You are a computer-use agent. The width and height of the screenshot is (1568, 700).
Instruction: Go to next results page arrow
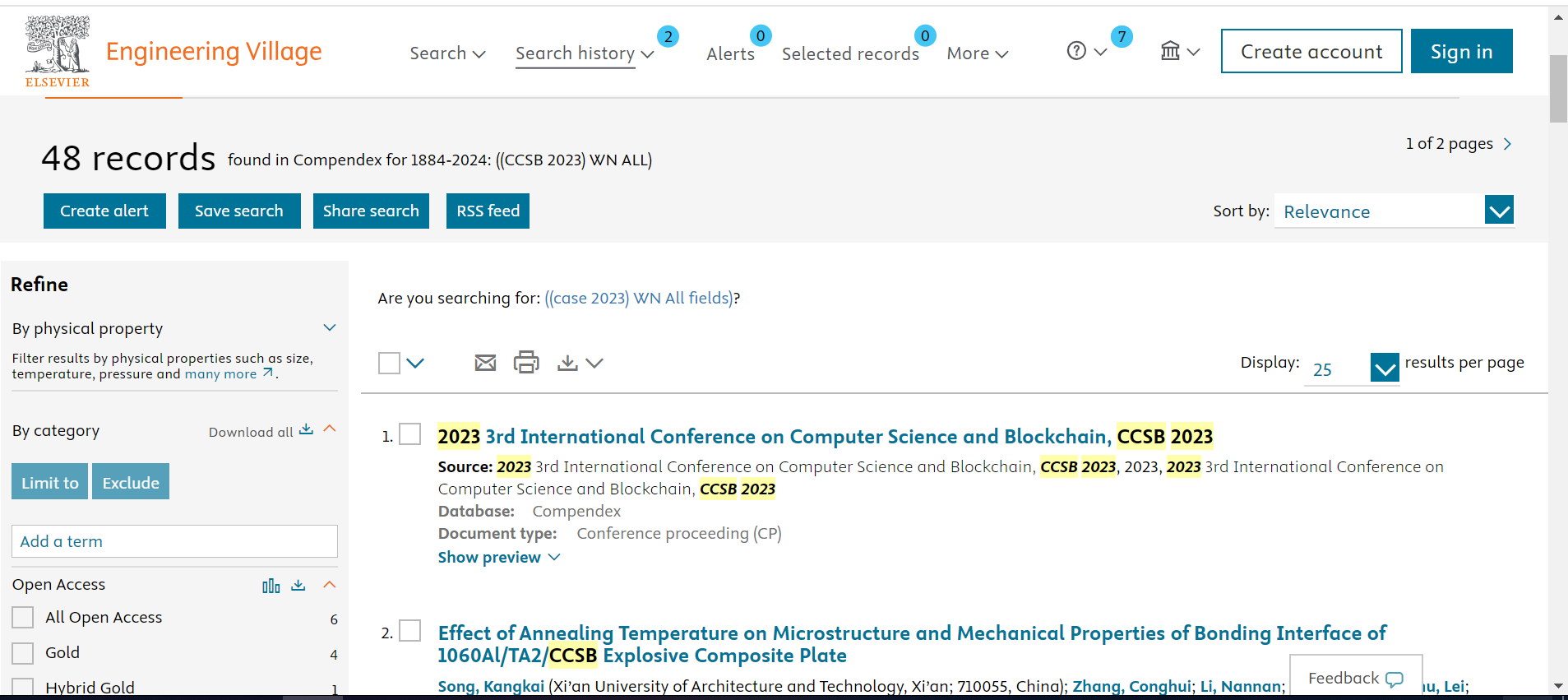tap(1507, 144)
